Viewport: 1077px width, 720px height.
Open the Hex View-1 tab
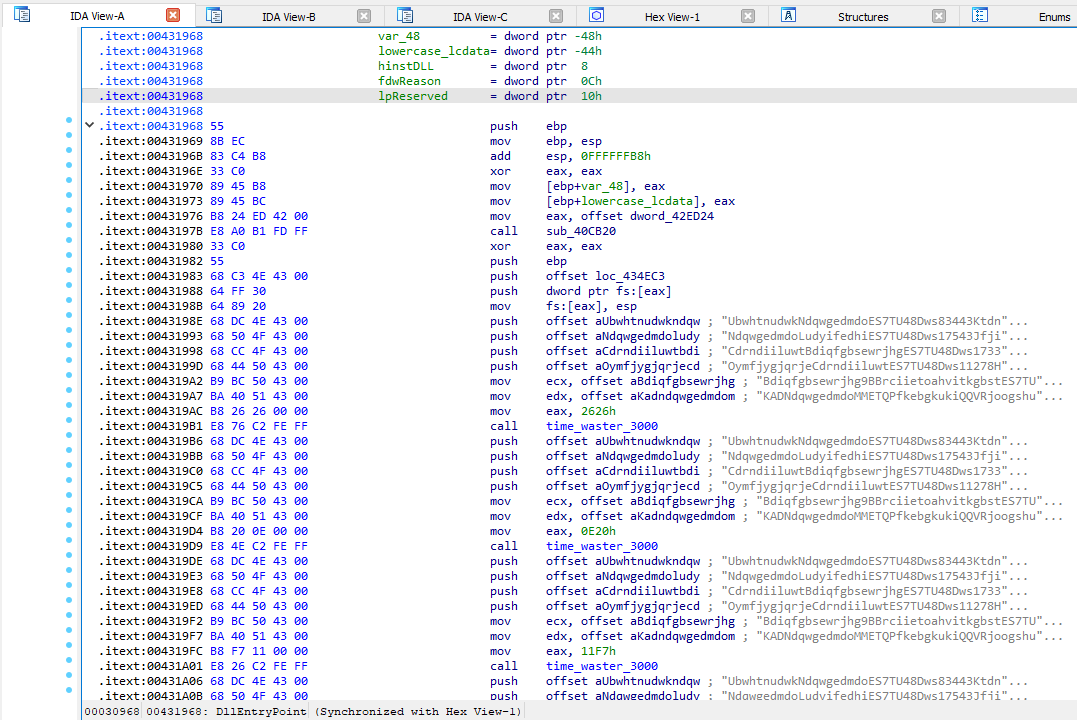(672, 16)
